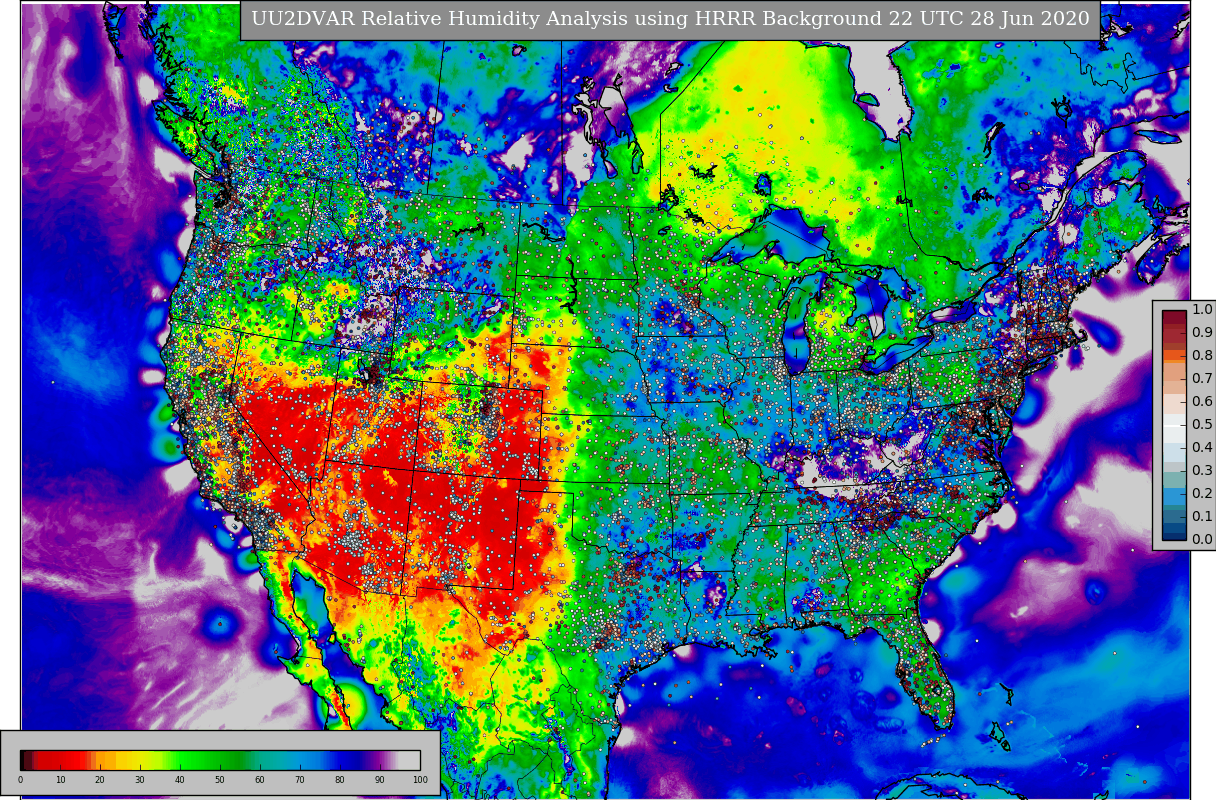Viewport: 1216px width, 800px height.
Task: Select the orange swatch near 0.8 on right colorbar
Action: coord(1174,355)
